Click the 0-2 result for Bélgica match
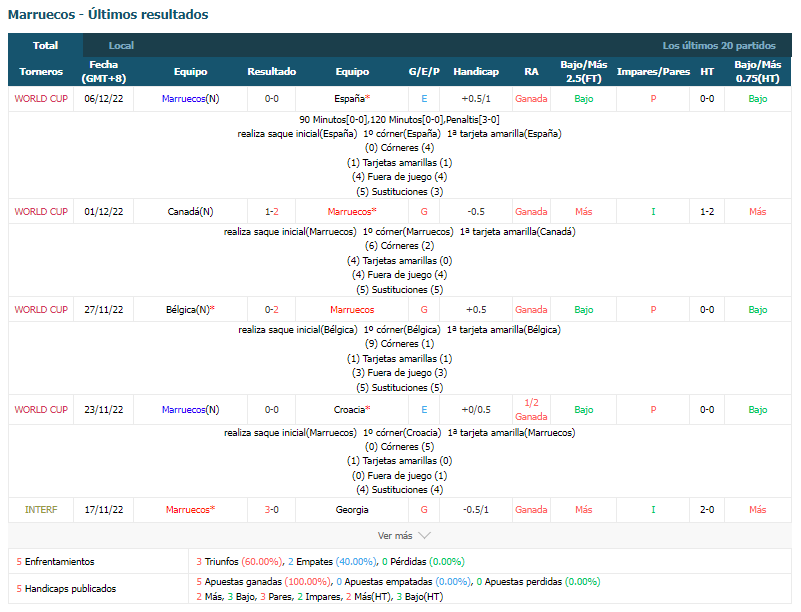The height and width of the screenshot is (612, 801). coord(272,310)
